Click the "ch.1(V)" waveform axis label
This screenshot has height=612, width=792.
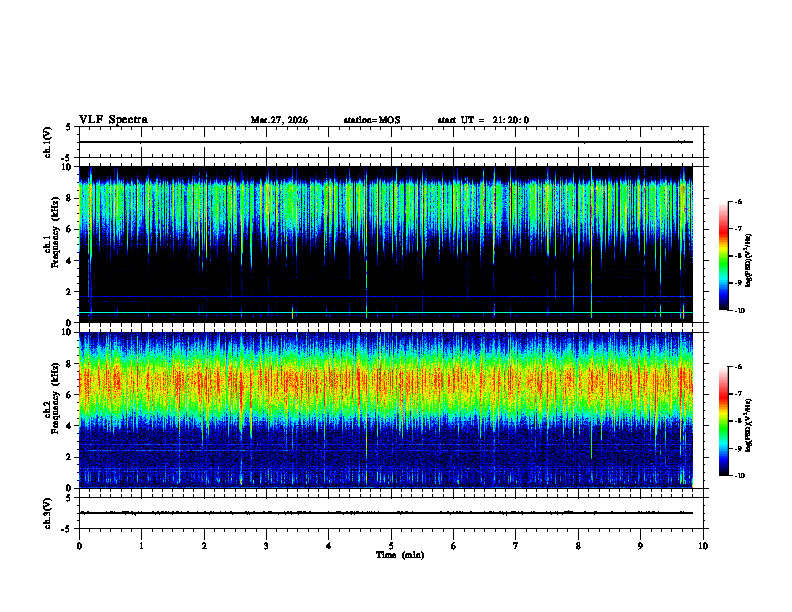pos(47,142)
